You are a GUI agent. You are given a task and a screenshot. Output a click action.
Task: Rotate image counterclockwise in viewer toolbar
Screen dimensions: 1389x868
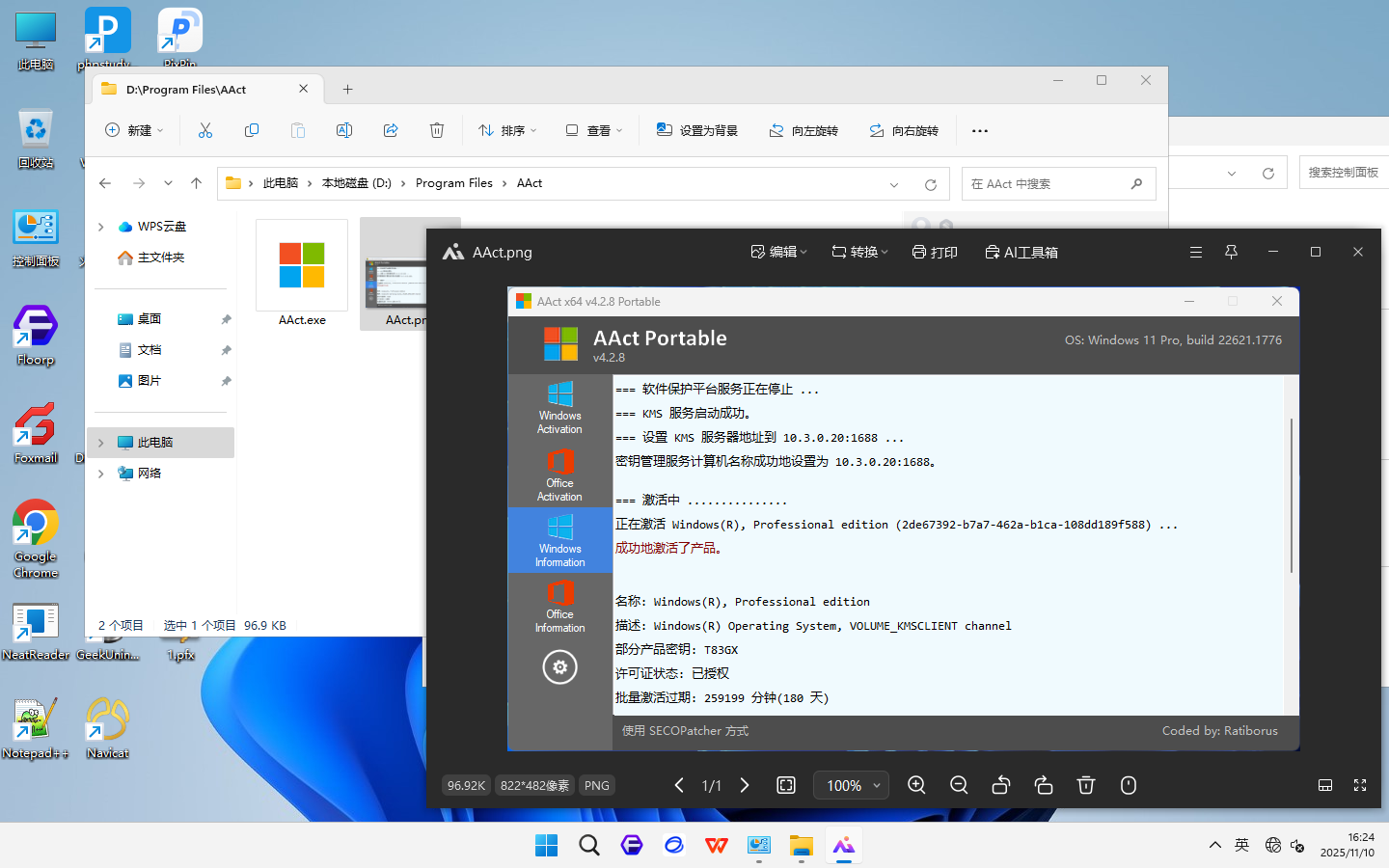pyautogui.click(x=1001, y=785)
